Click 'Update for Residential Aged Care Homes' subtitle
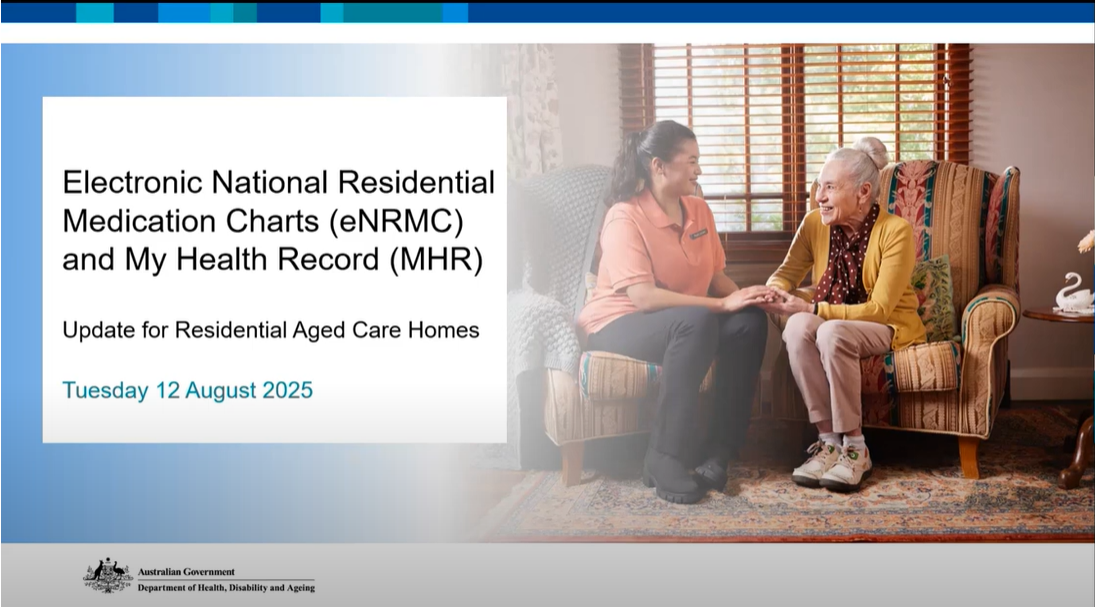 click(270, 329)
